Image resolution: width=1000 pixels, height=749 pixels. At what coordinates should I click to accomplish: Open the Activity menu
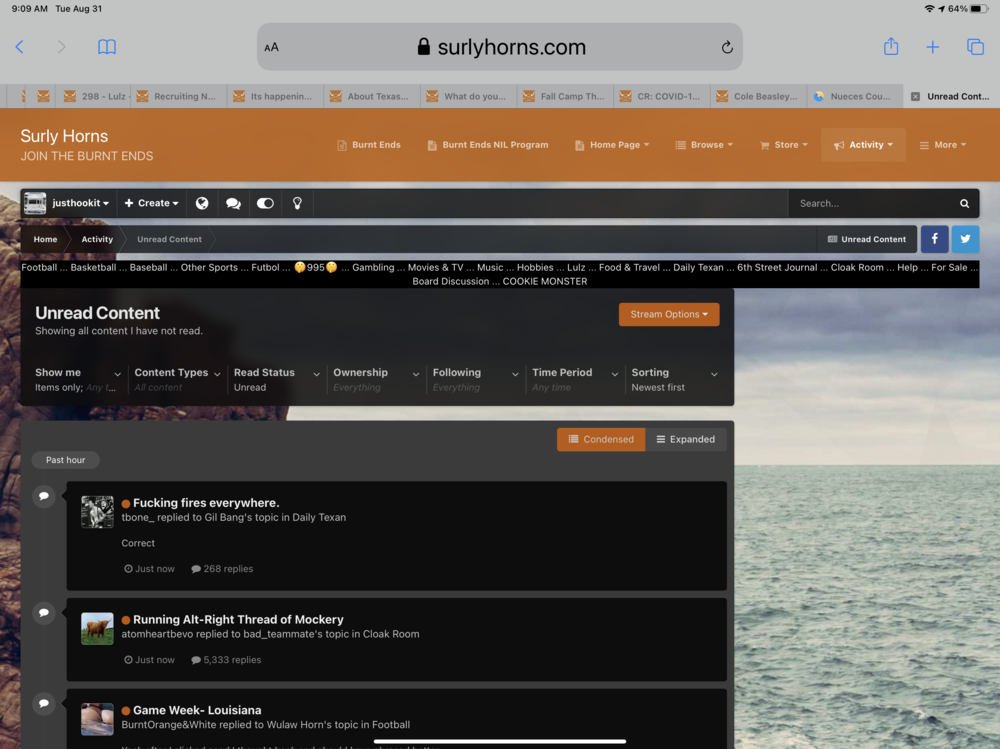pos(864,145)
